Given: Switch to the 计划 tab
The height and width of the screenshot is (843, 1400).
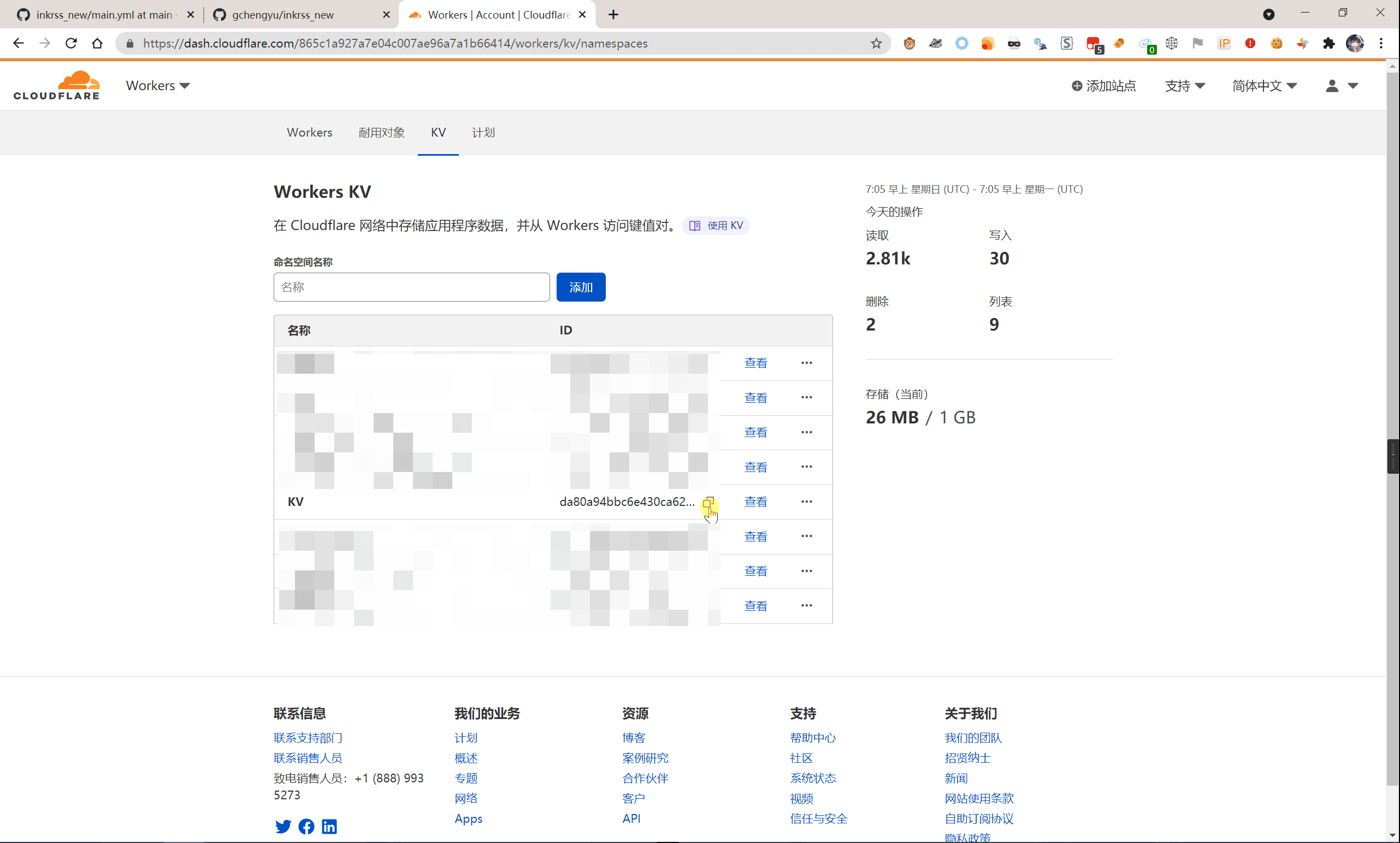Looking at the screenshot, I should (x=483, y=132).
